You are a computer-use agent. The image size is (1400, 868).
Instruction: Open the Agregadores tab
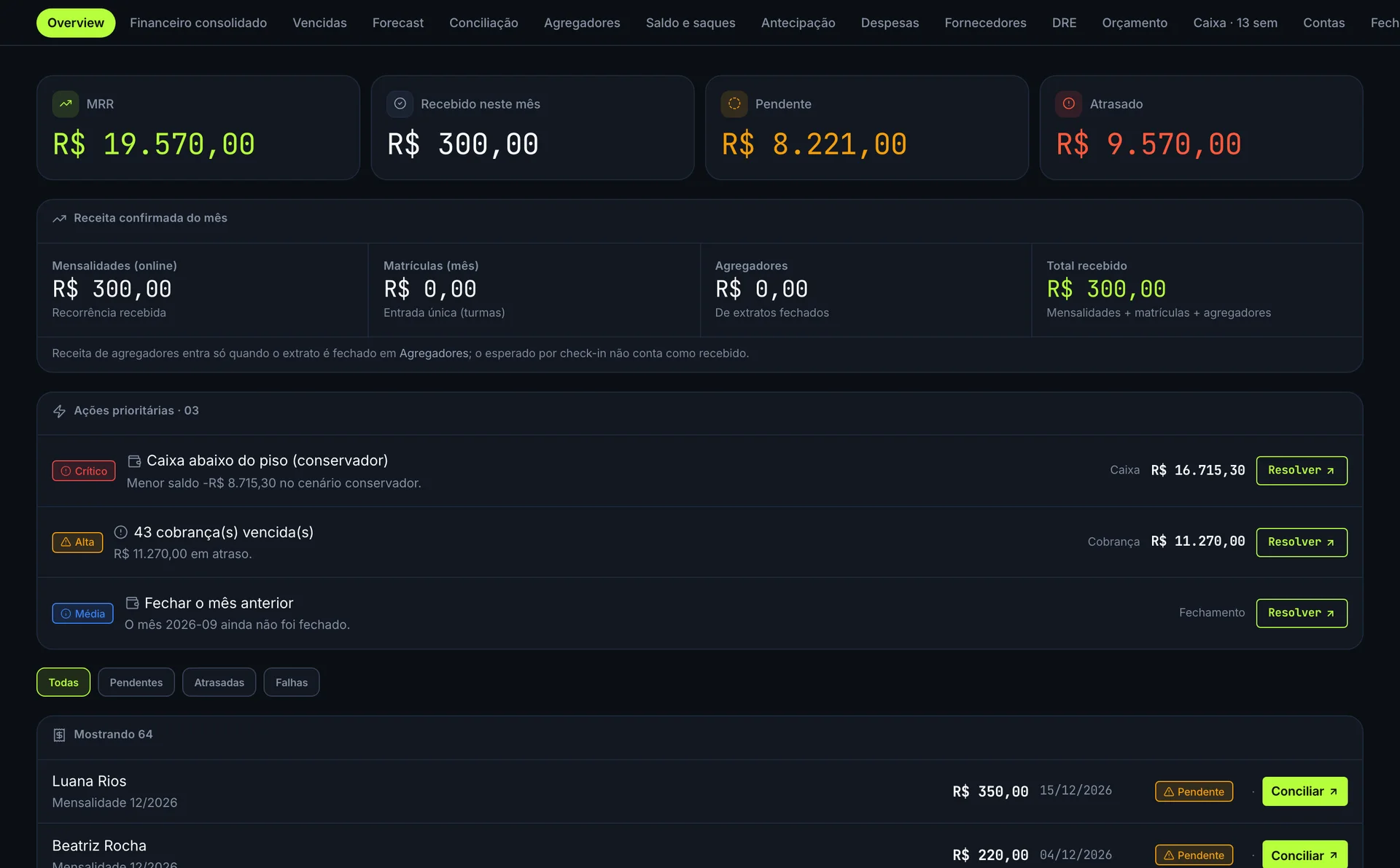click(582, 23)
